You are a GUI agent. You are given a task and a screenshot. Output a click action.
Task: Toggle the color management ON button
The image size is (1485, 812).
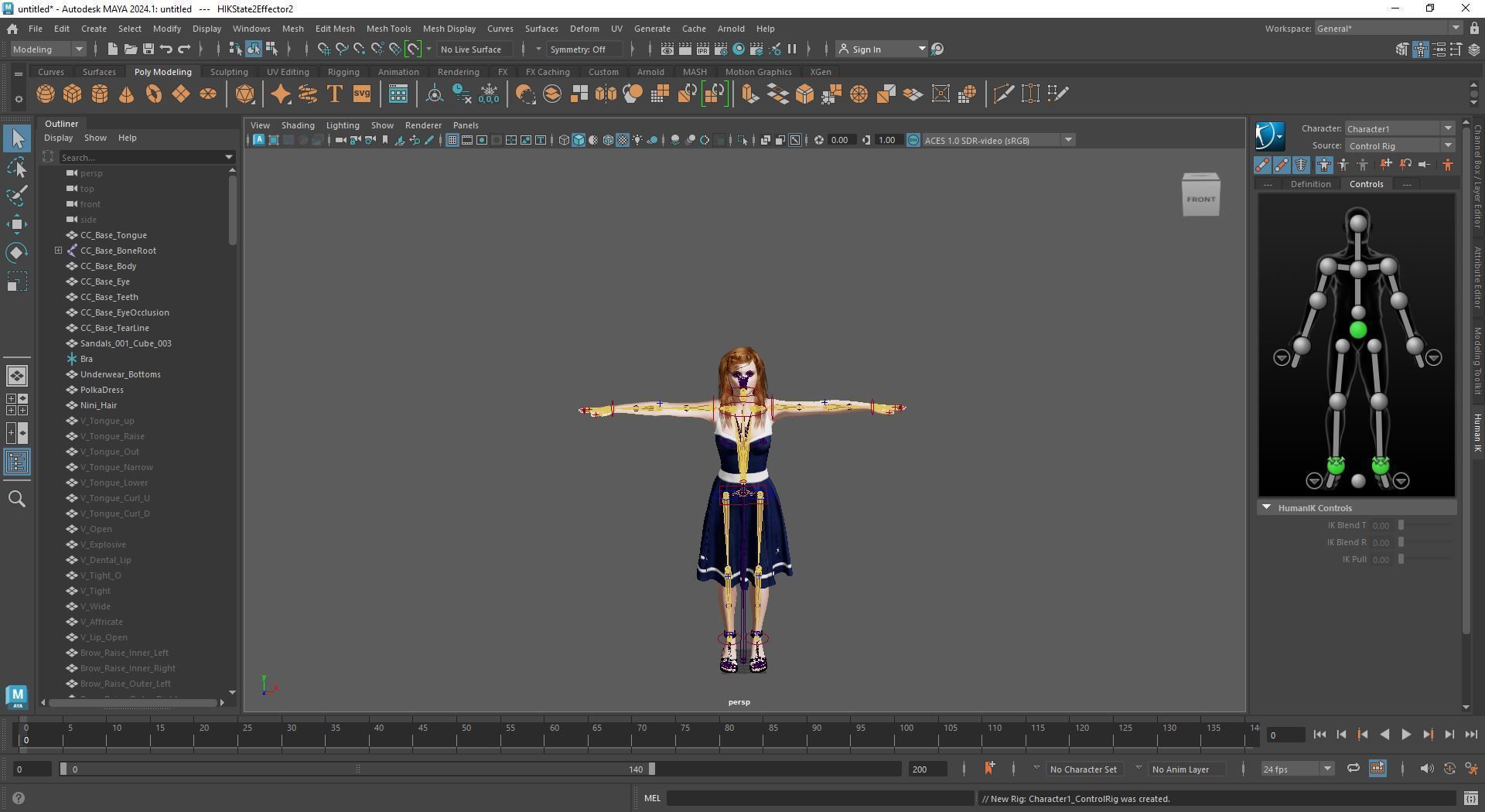click(913, 140)
